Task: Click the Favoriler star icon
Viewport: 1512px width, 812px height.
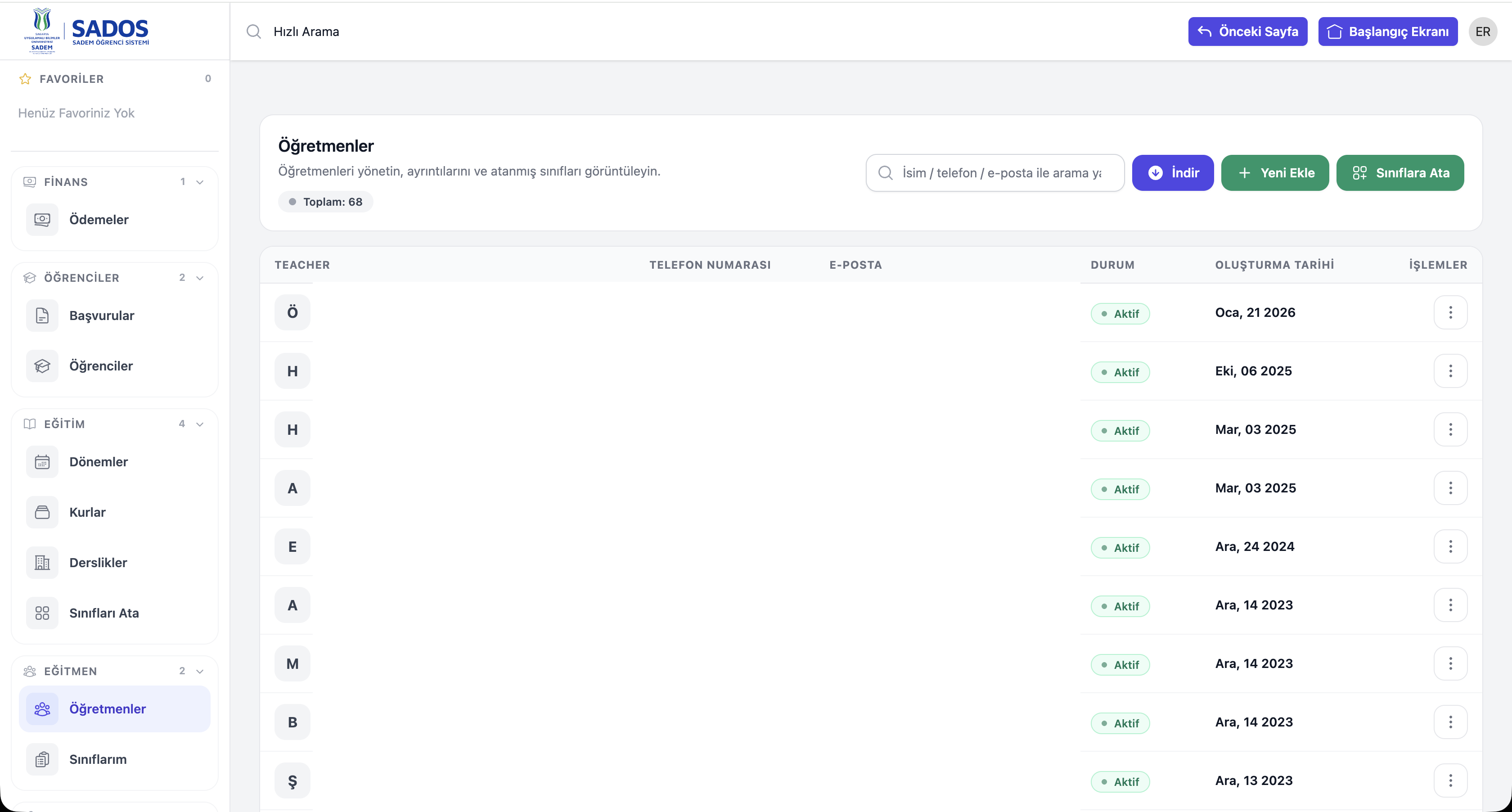Action: [25, 79]
